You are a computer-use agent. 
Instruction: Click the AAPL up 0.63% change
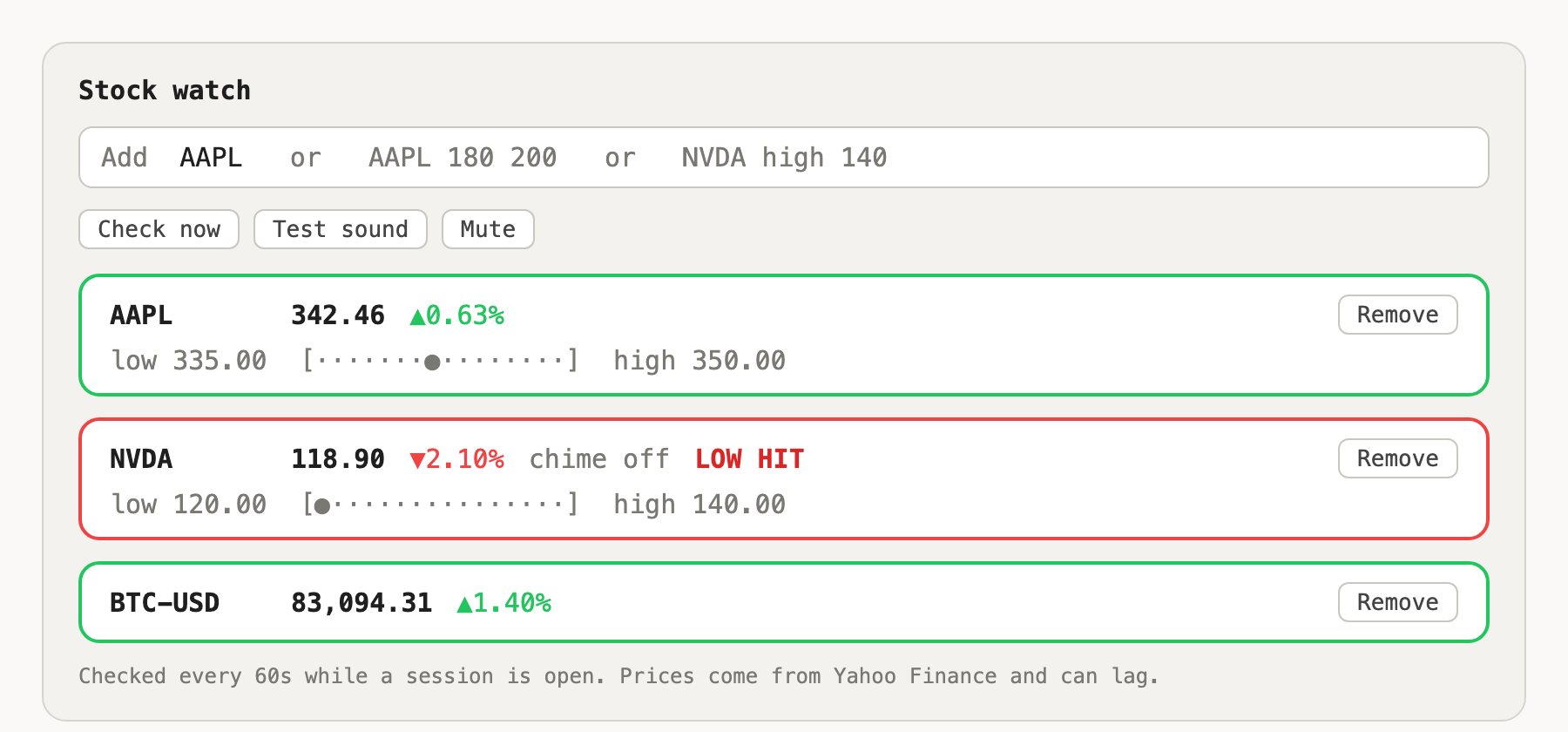(457, 315)
